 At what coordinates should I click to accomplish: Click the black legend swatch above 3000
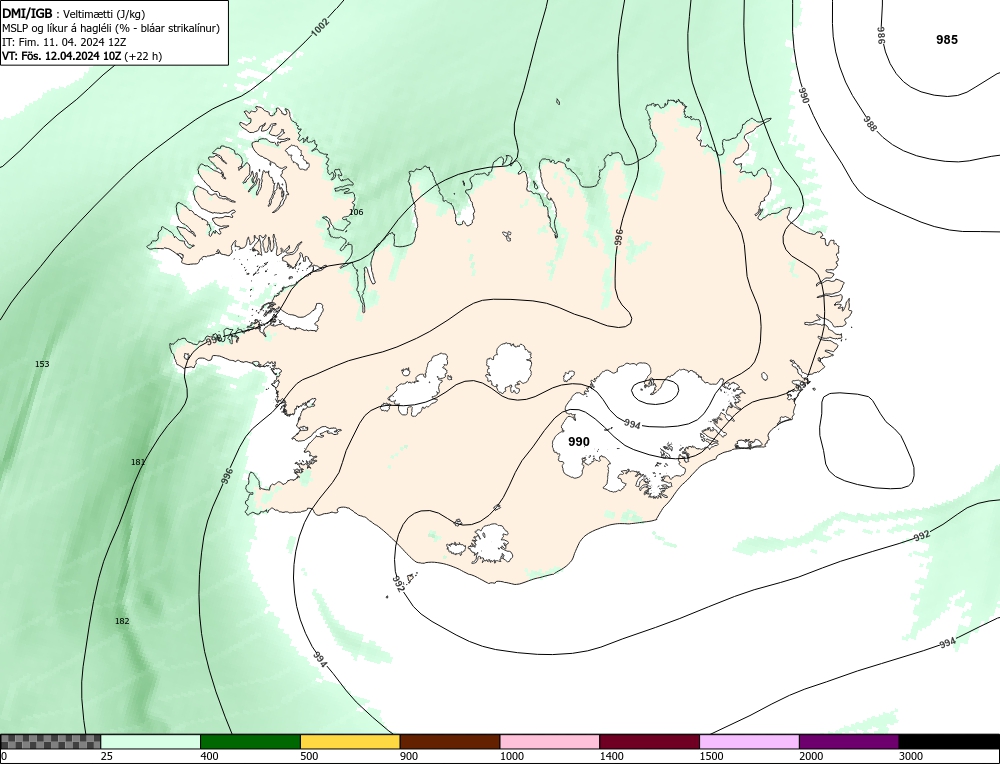949,742
